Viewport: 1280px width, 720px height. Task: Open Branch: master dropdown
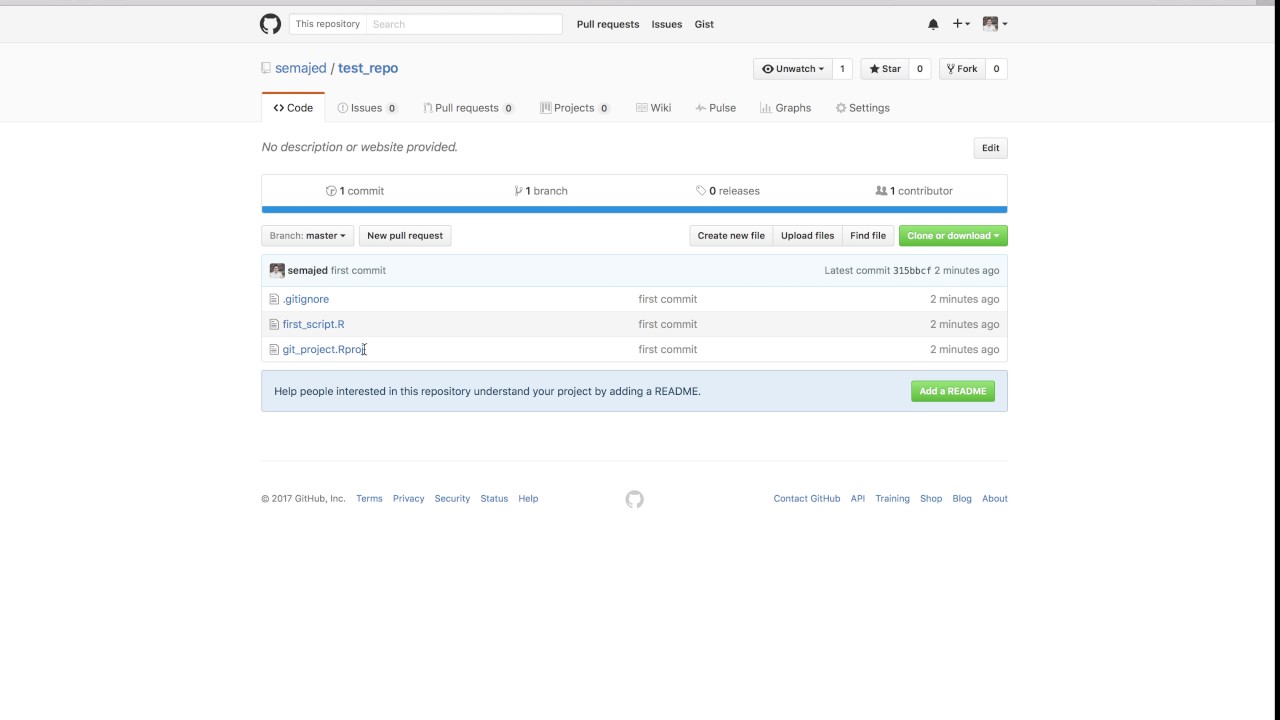pos(307,236)
